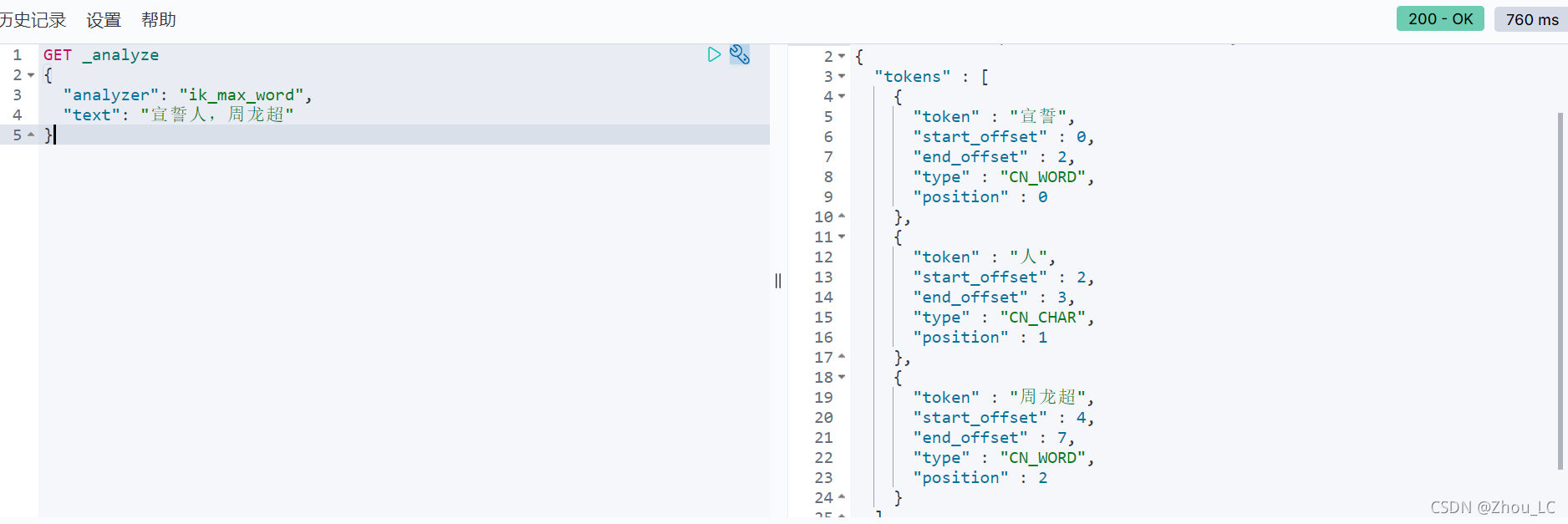The width and height of the screenshot is (1568, 524).
Task: Click the 200 - OK status badge
Action: (1440, 18)
